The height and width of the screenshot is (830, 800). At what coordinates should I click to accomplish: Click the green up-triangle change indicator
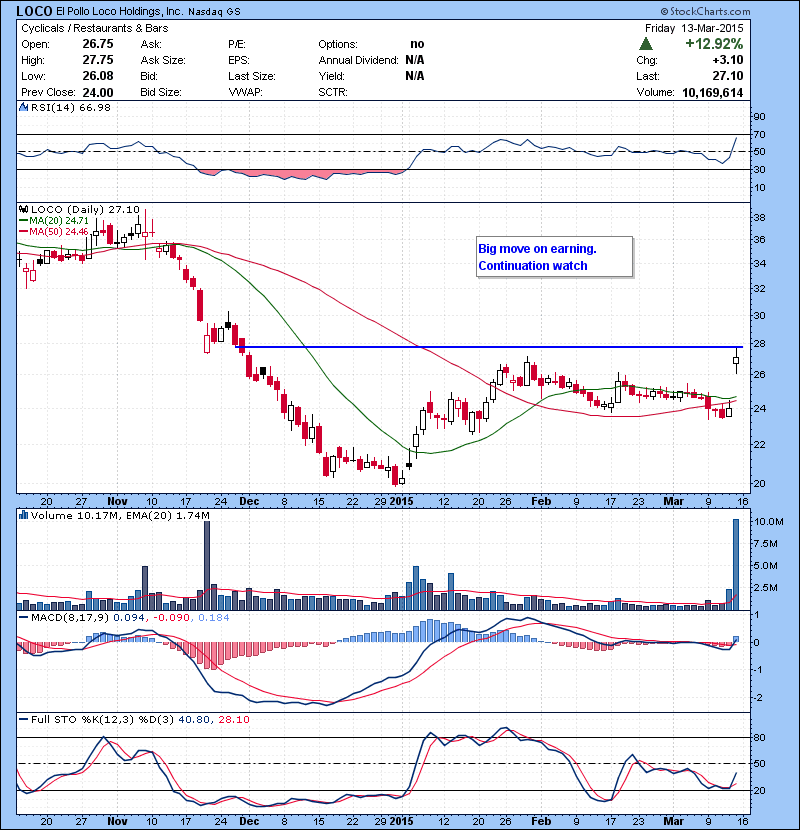point(646,44)
